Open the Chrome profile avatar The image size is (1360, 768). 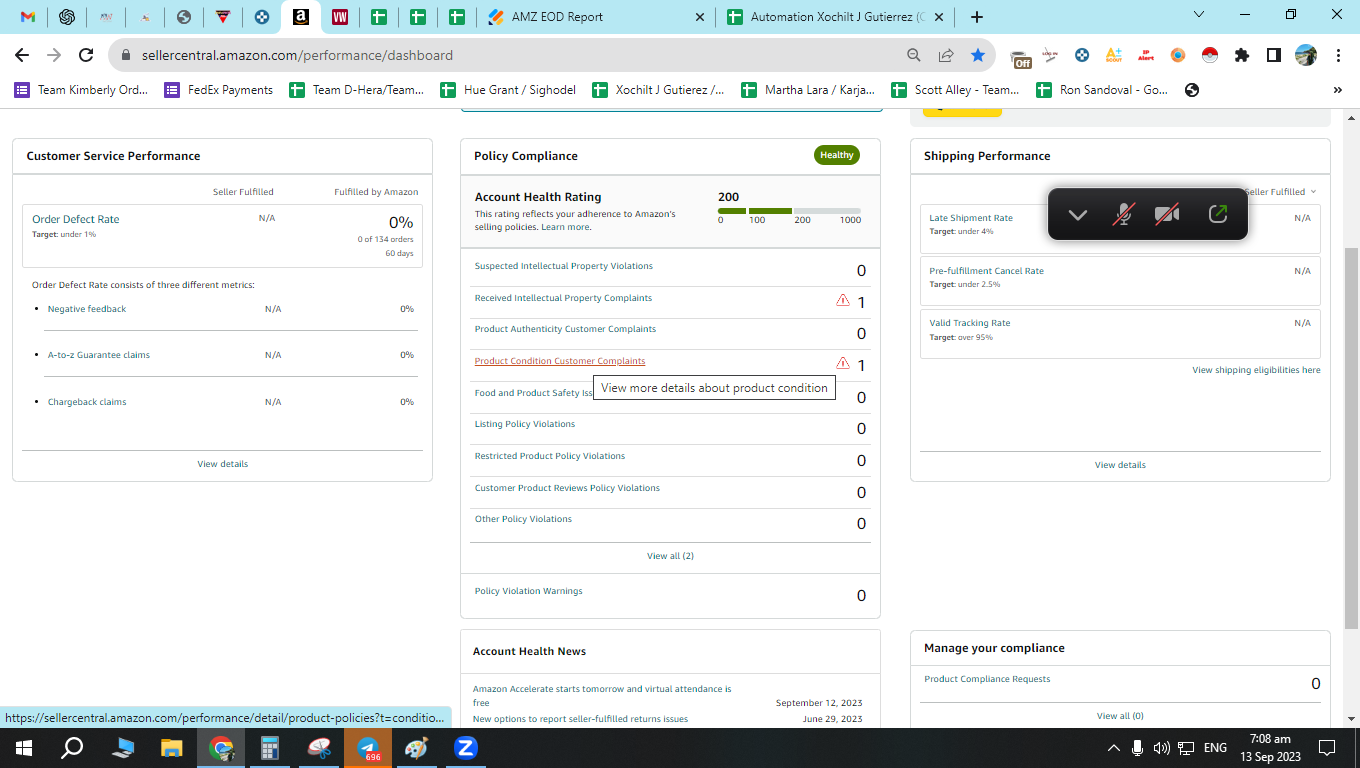coord(1306,55)
